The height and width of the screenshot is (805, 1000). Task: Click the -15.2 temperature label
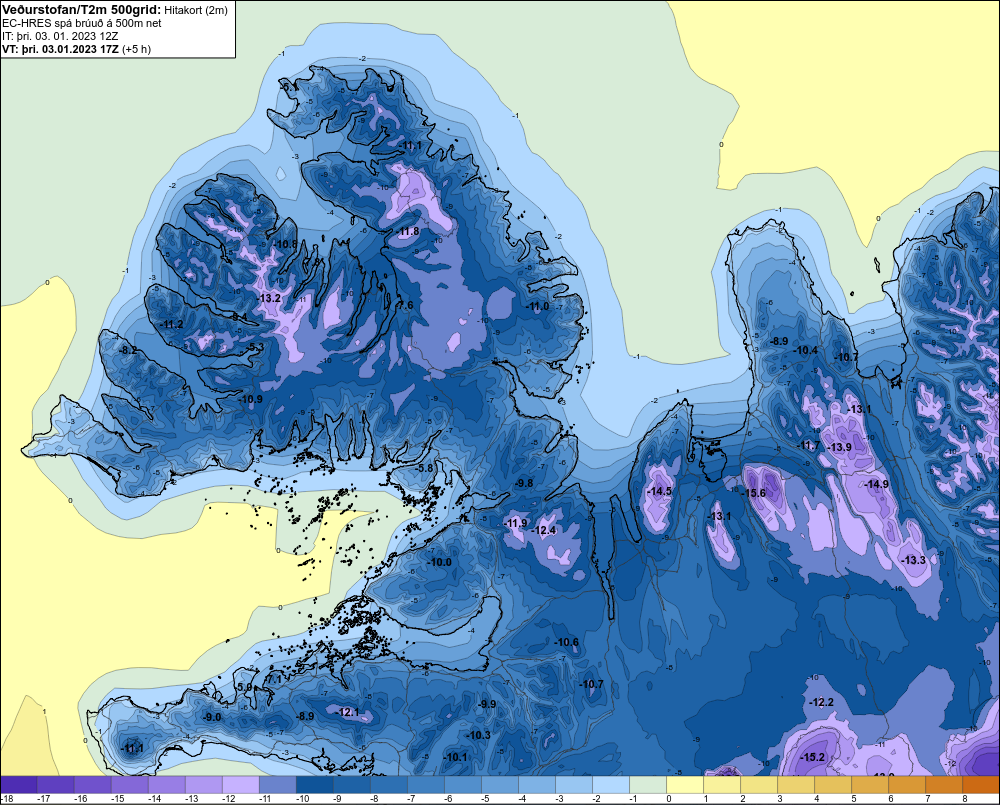[x=812, y=757]
